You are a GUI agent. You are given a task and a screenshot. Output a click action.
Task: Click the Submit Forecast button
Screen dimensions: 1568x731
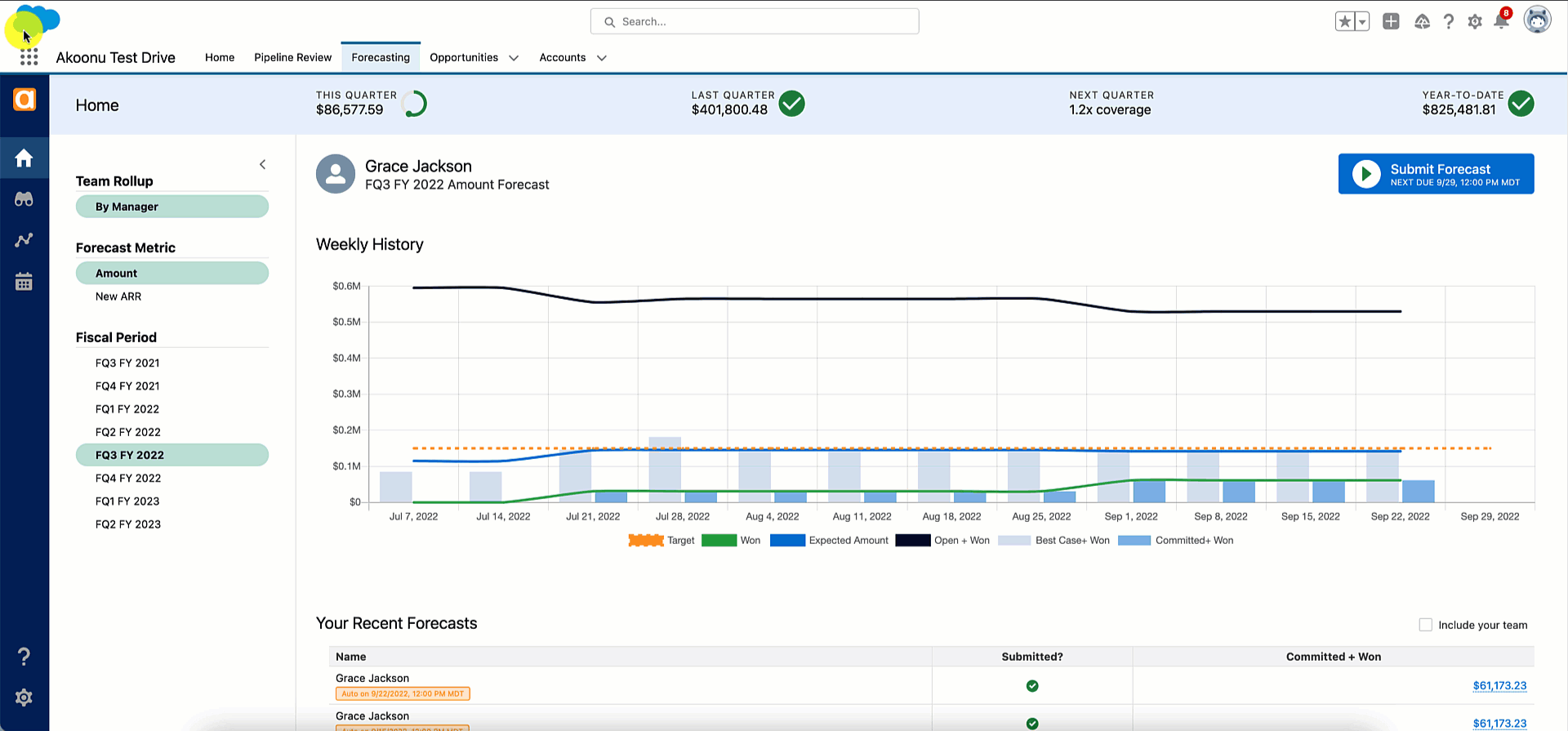tap(1436, 174)
